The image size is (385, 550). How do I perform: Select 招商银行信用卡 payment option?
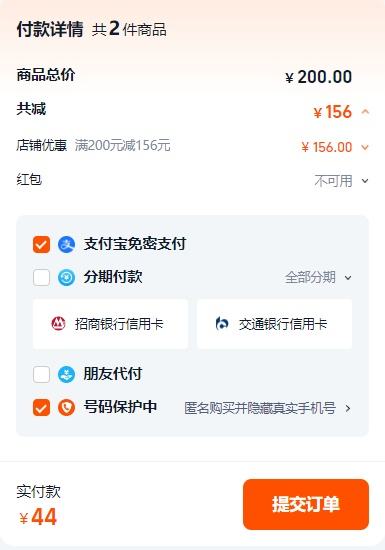click(110, 324)
